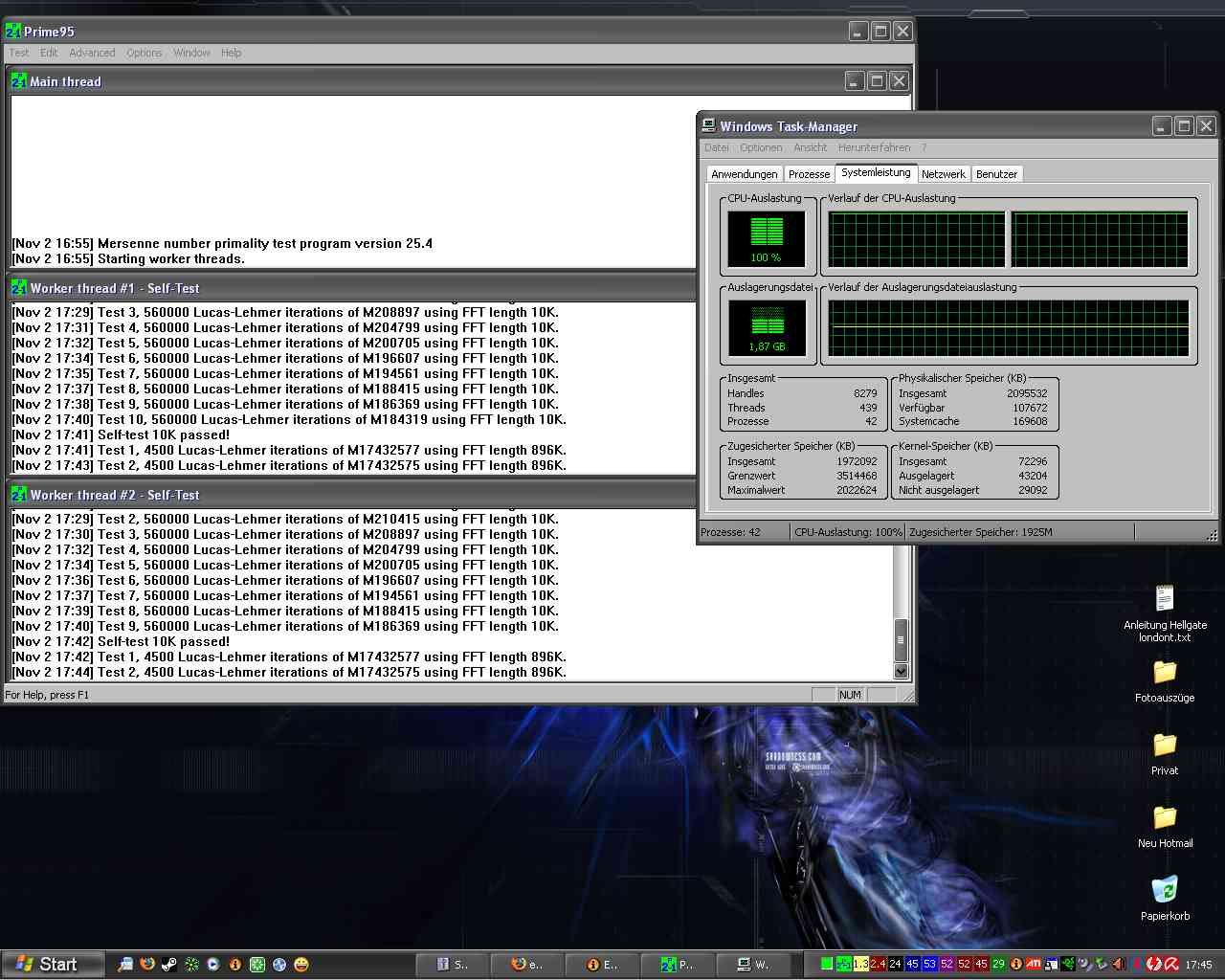
Task: Click the taskbar button labeled S..
Action: pyautogui.click(x=454, y=964)
